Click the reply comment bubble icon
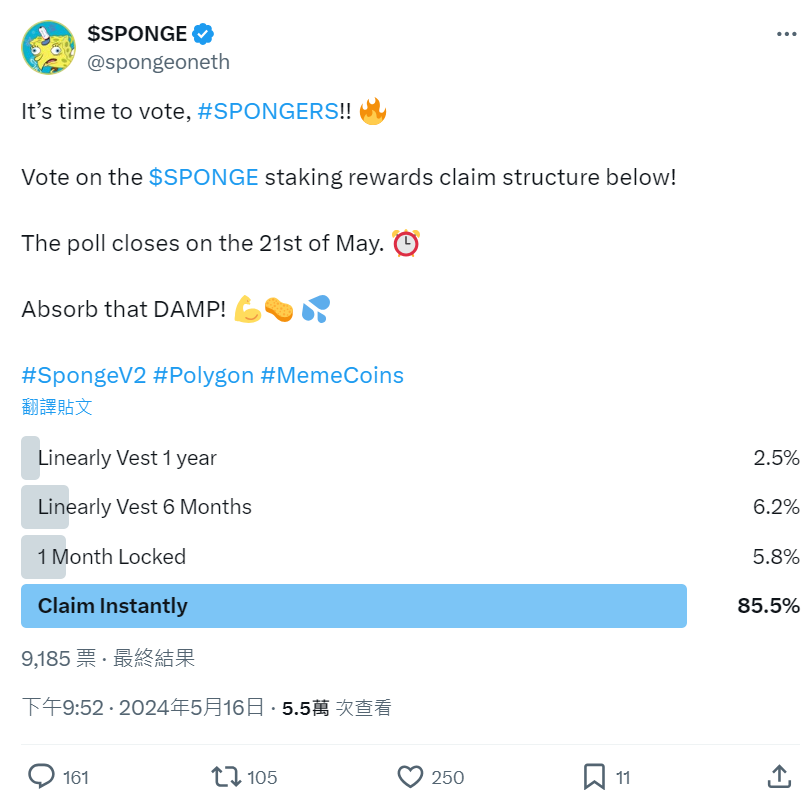 click(41, 776)
